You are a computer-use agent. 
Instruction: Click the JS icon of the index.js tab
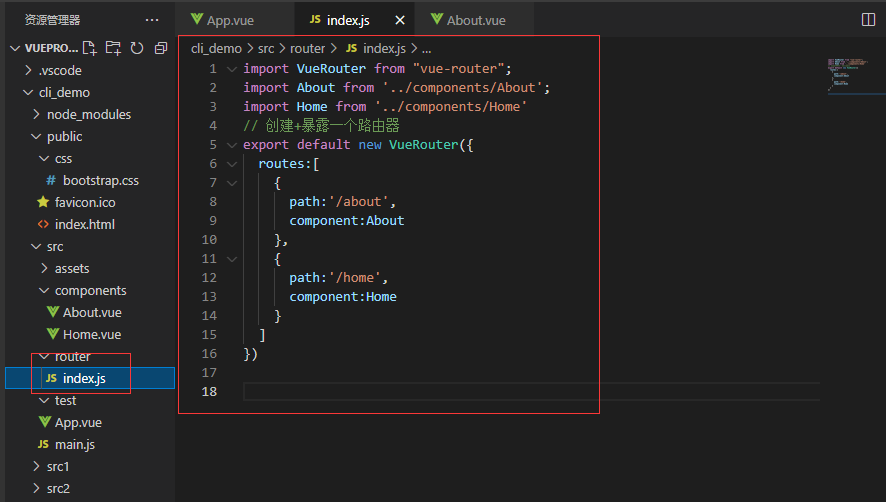pos(315,20)
